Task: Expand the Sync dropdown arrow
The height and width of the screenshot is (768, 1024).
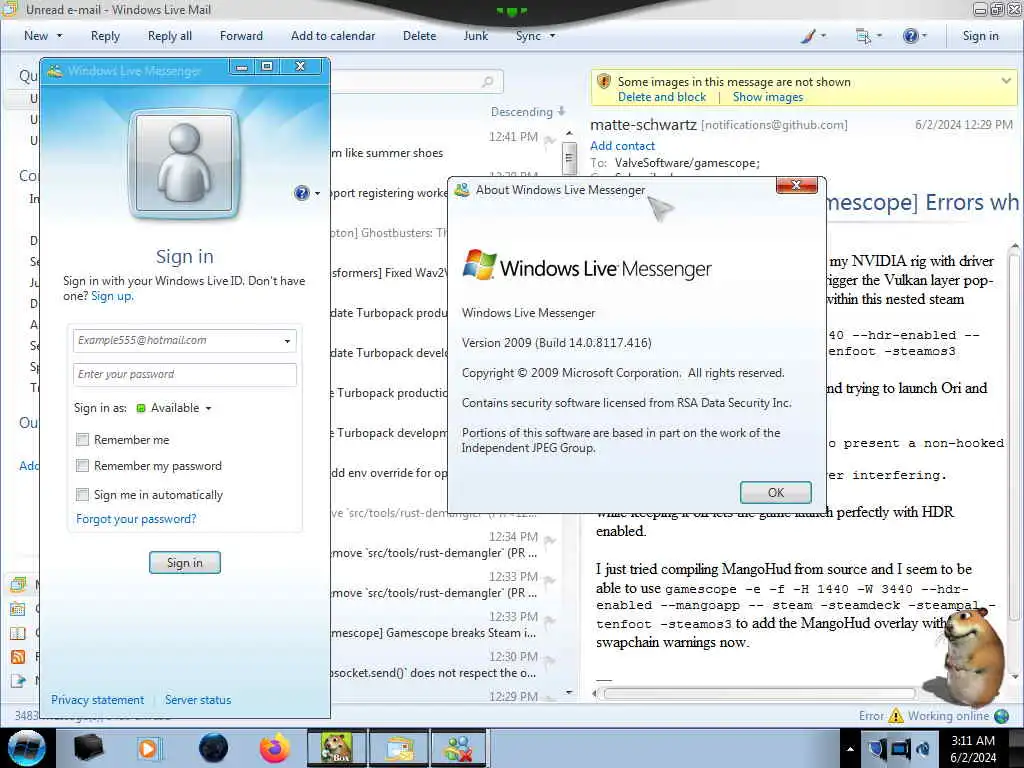Action: (552, 36)
